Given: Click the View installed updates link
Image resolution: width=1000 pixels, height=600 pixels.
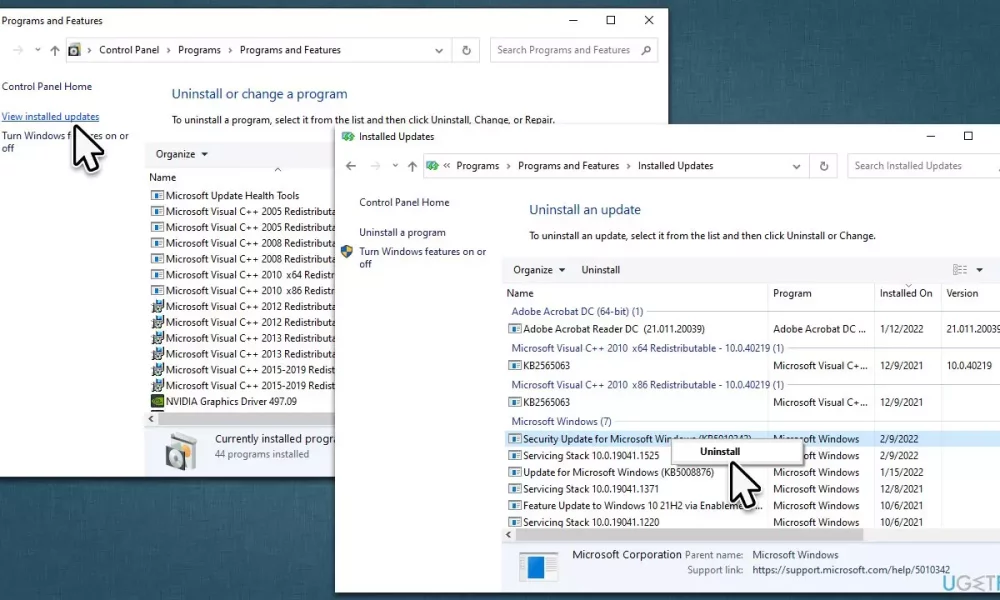Looking at the screenshot, I should pyautogui.click(x=50, y=117).
